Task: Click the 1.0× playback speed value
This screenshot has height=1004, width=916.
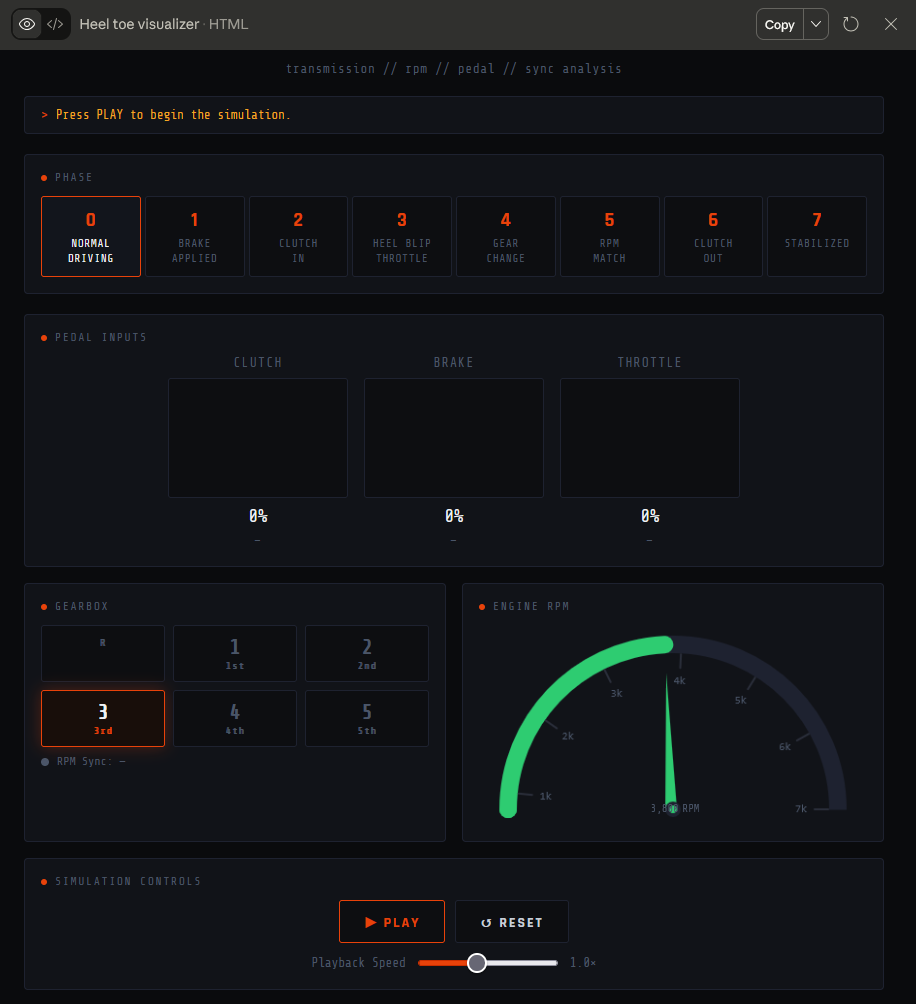Action: tap(583, 962)
